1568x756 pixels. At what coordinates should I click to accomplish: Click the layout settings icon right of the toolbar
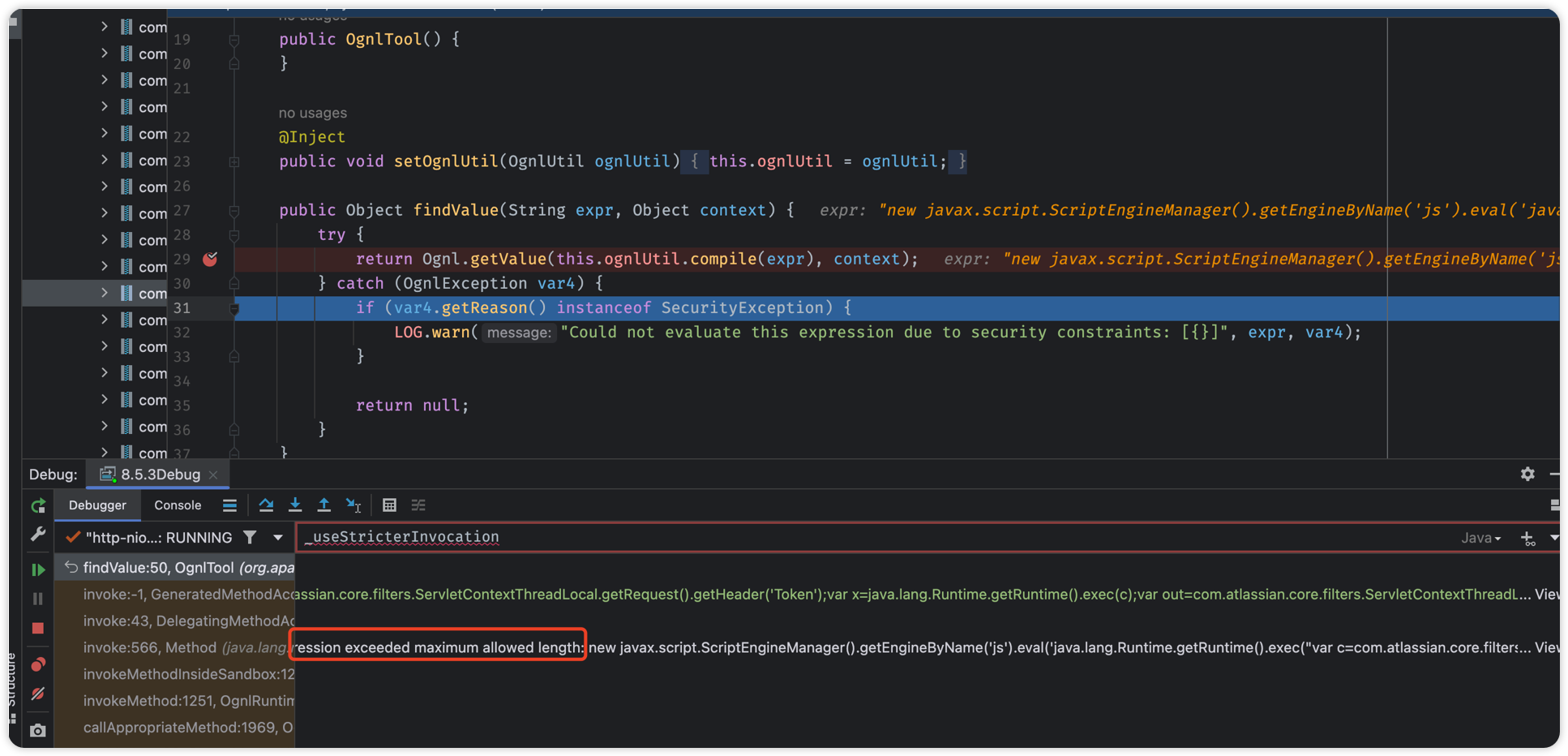tap(1554, 505)
